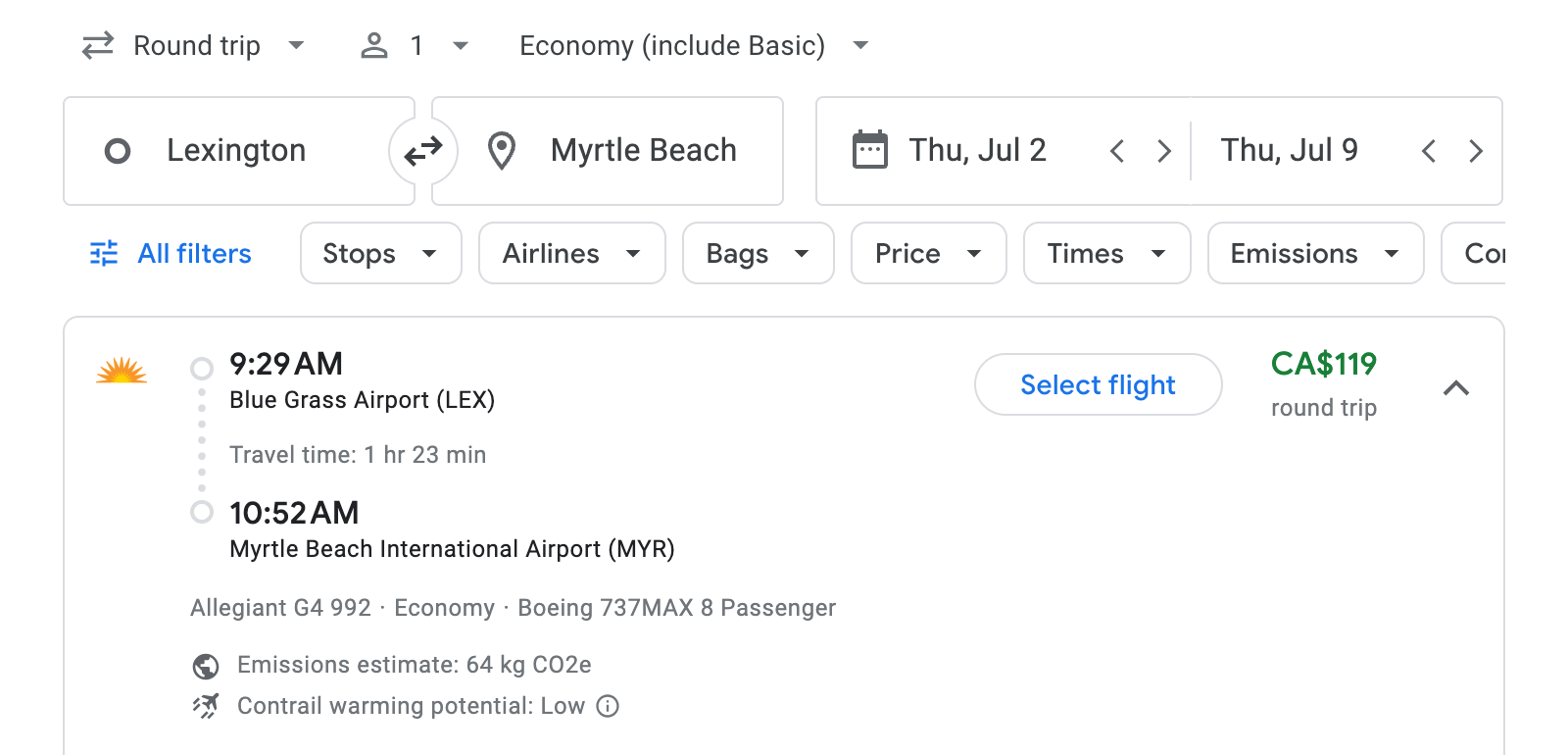Open the cabin class Economy dropdown

coord(691,45)
